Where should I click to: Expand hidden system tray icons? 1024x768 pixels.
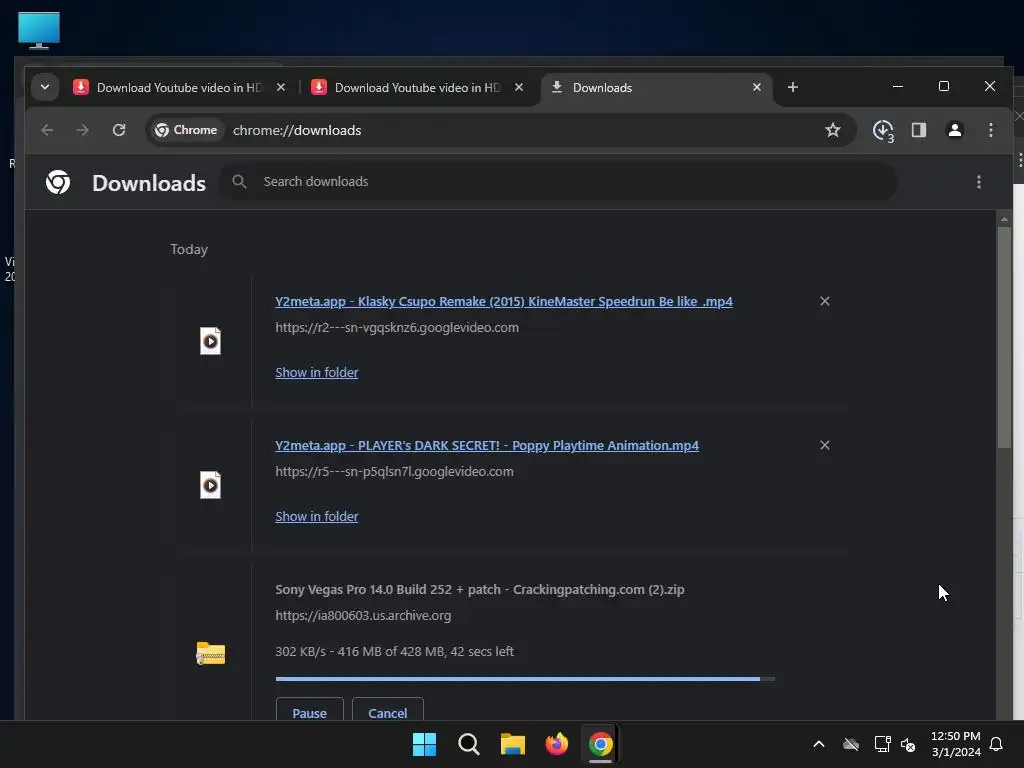click(818, 744)
